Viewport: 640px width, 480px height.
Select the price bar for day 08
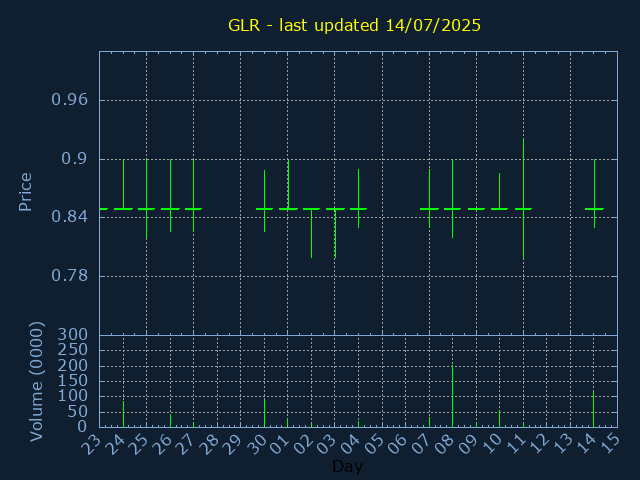tap(452, 198)
